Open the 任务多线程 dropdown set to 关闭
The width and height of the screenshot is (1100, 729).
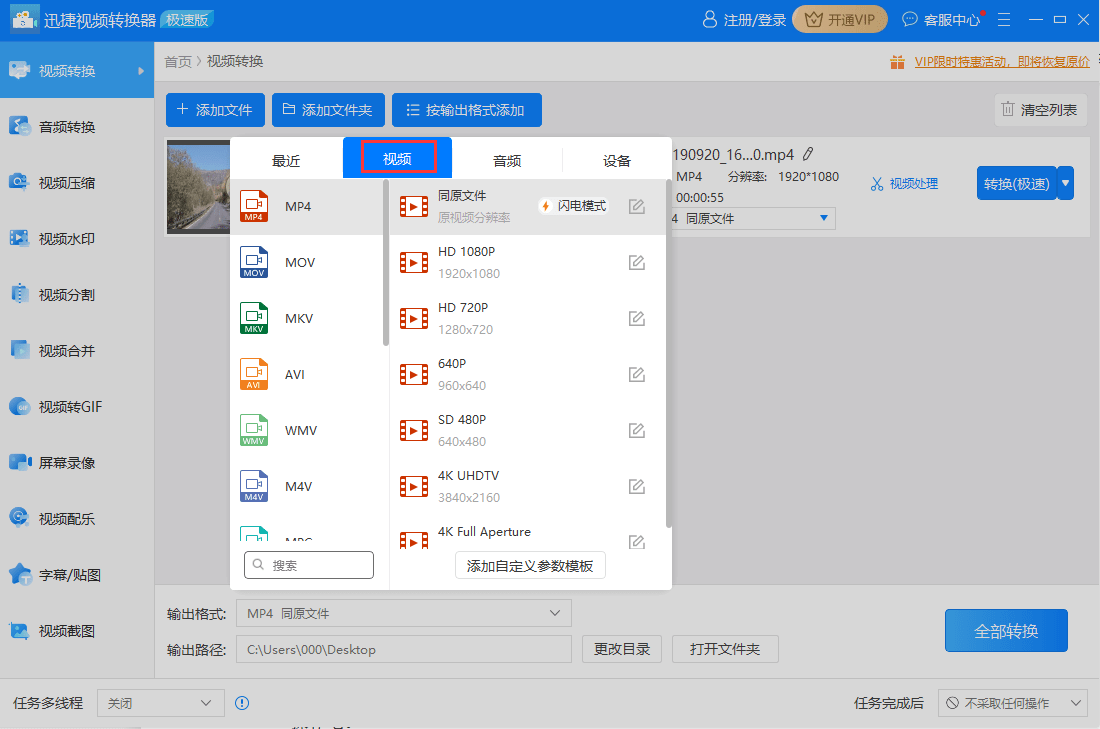click(x=161, y=703)
